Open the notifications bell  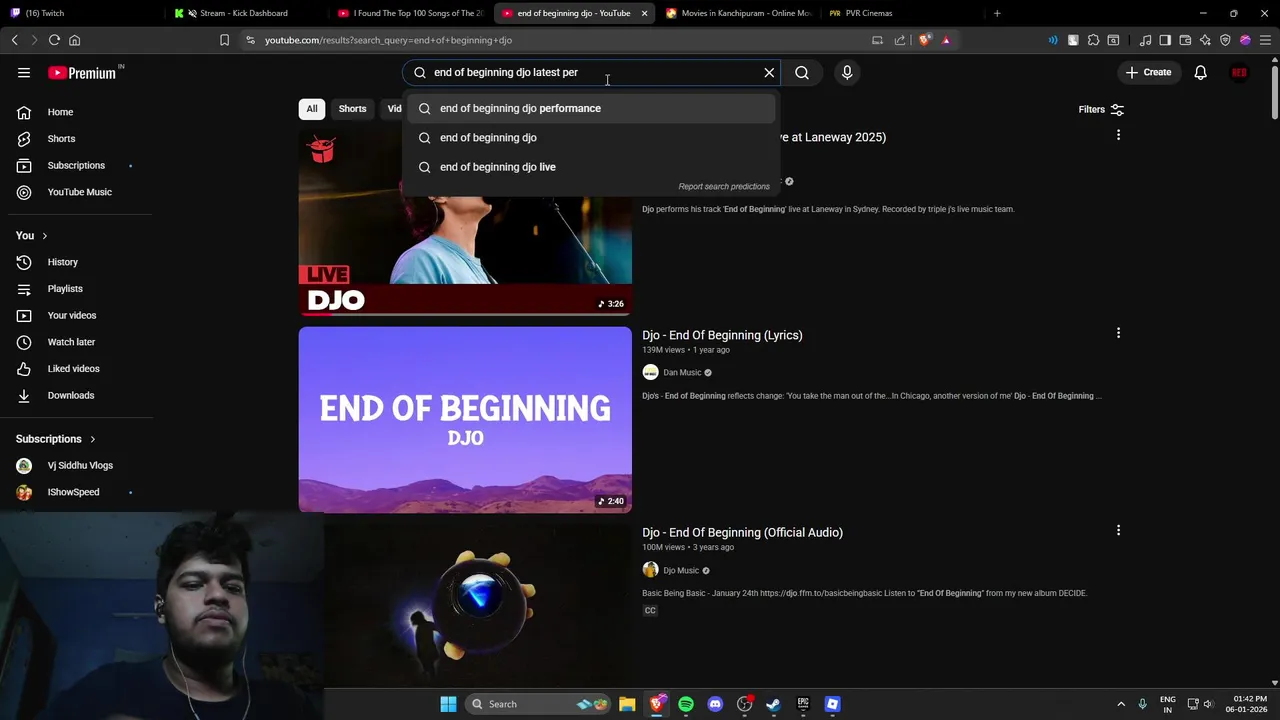pyautogui.click(x=1200, y=72)
